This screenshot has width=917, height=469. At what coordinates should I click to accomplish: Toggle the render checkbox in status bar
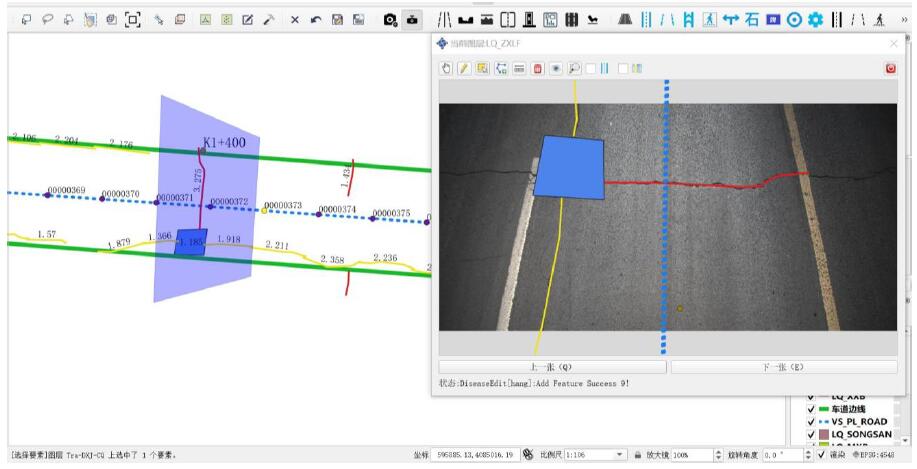coord(822,454)
